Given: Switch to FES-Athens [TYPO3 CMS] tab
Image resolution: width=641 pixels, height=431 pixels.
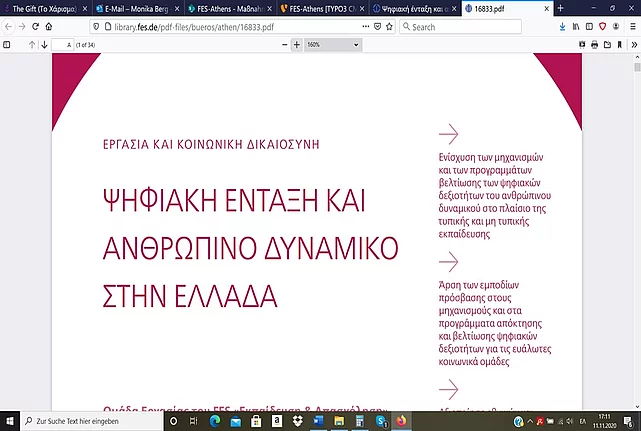Looking at the screenshot, I should [x=321, y=9].
